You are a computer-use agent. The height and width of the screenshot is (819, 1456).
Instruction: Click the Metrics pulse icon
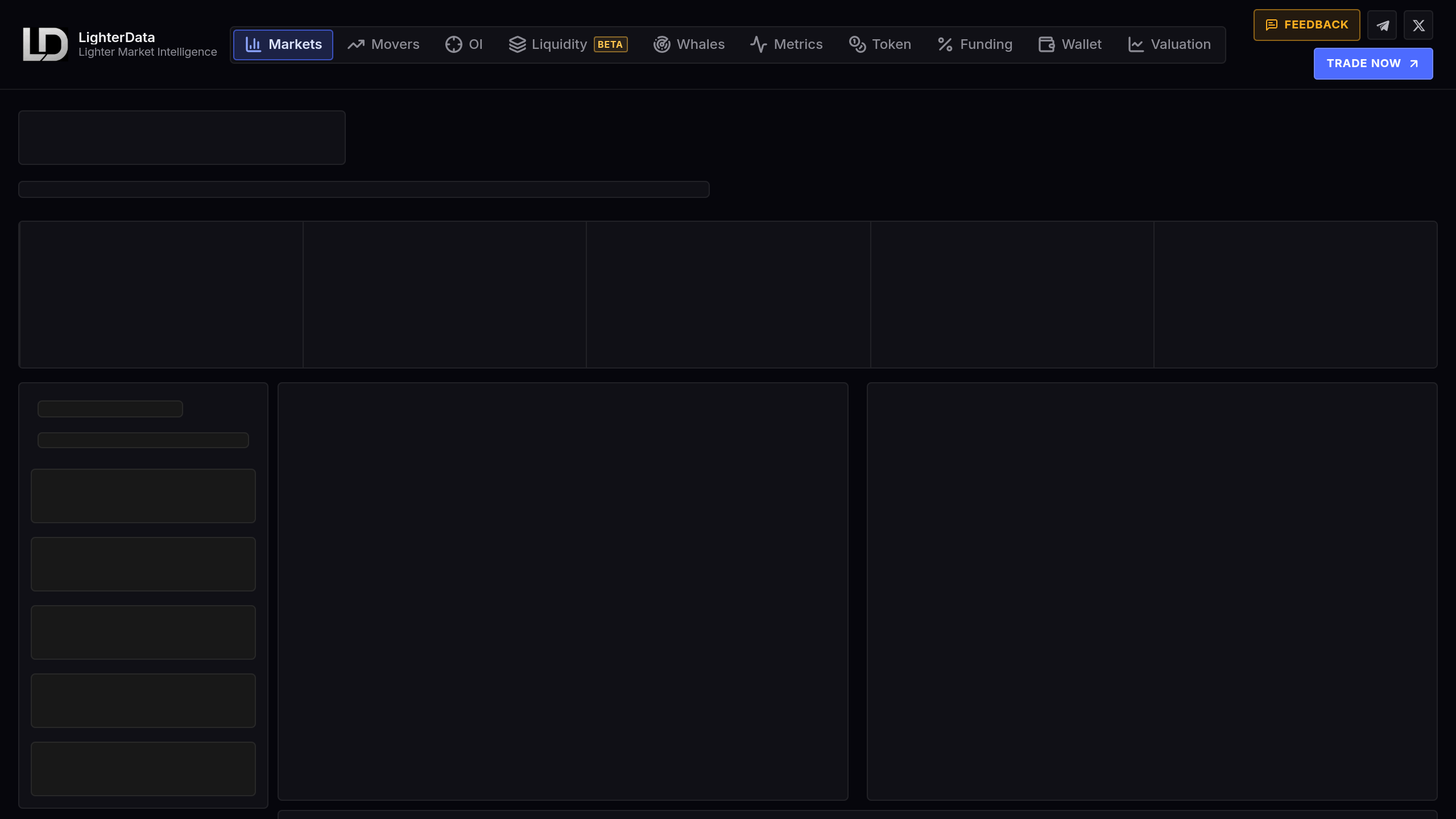coord(759,44)
